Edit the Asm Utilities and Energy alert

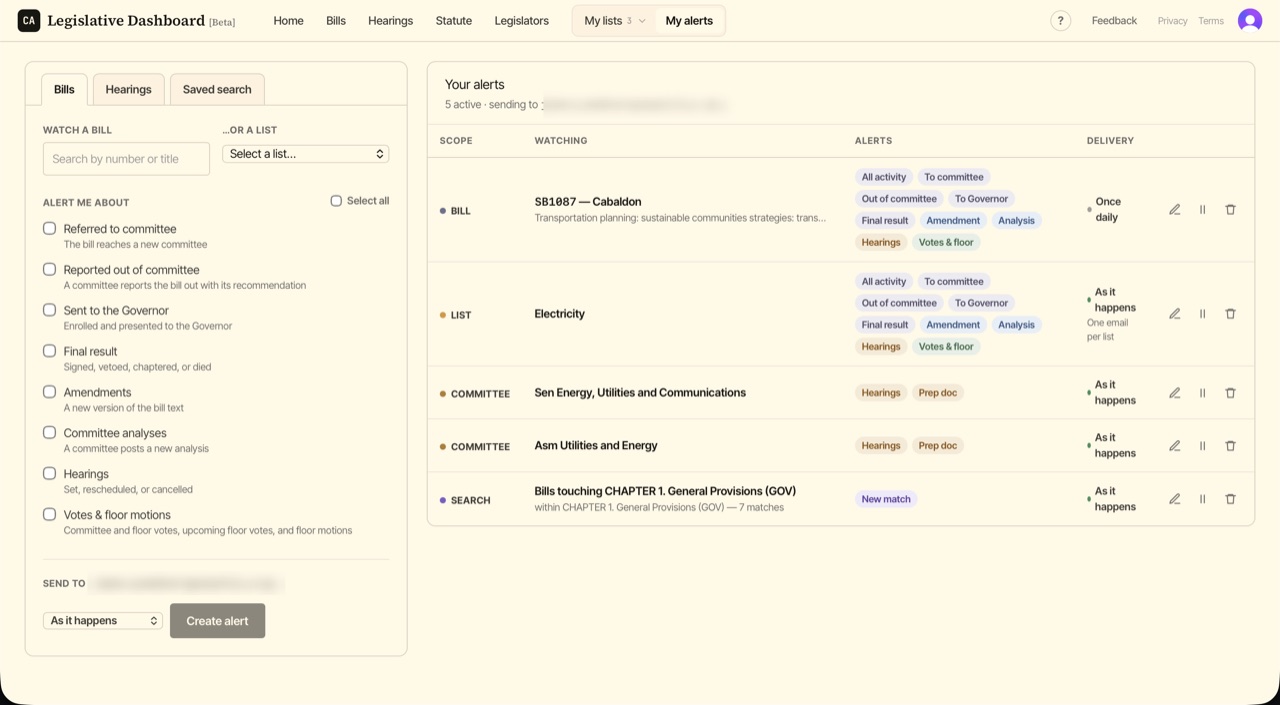point(1175,446)
